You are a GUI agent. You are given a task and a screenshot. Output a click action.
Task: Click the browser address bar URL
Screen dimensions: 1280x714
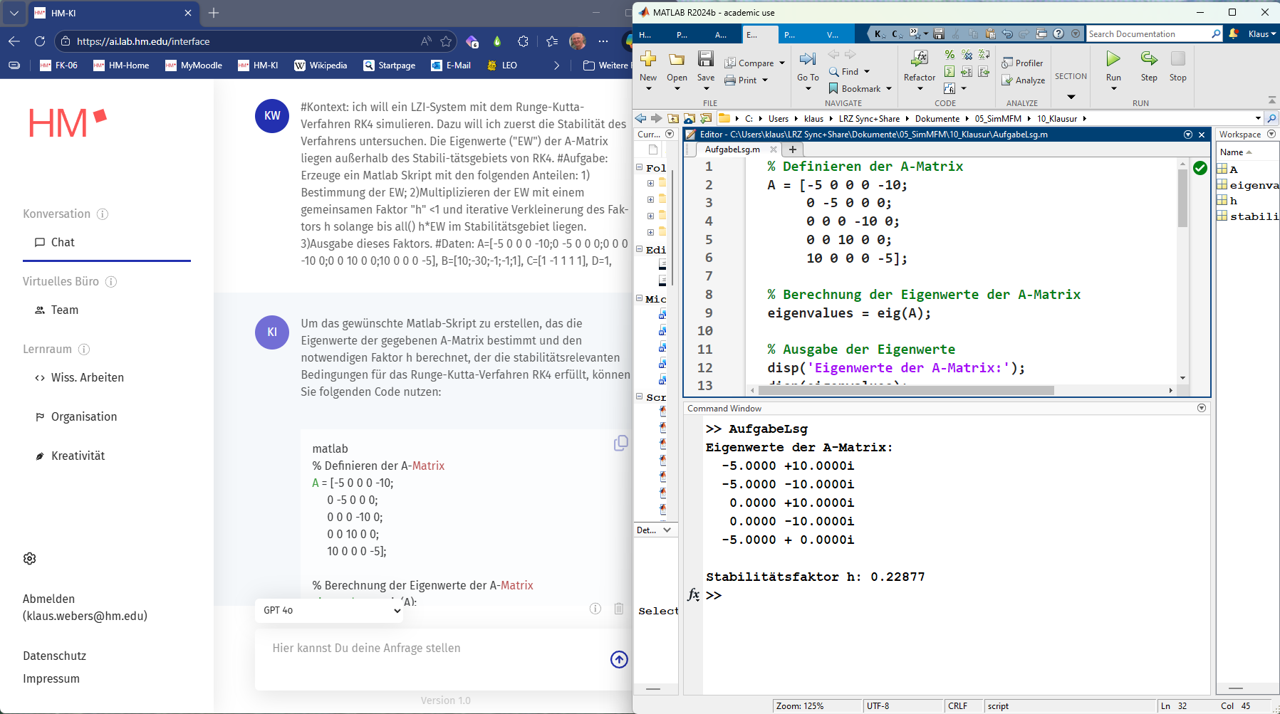143,42
